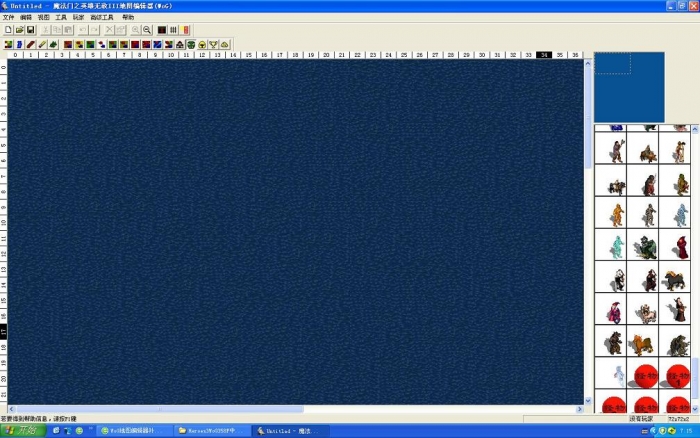Open the chalice artifacts palette

coord(213,44)
